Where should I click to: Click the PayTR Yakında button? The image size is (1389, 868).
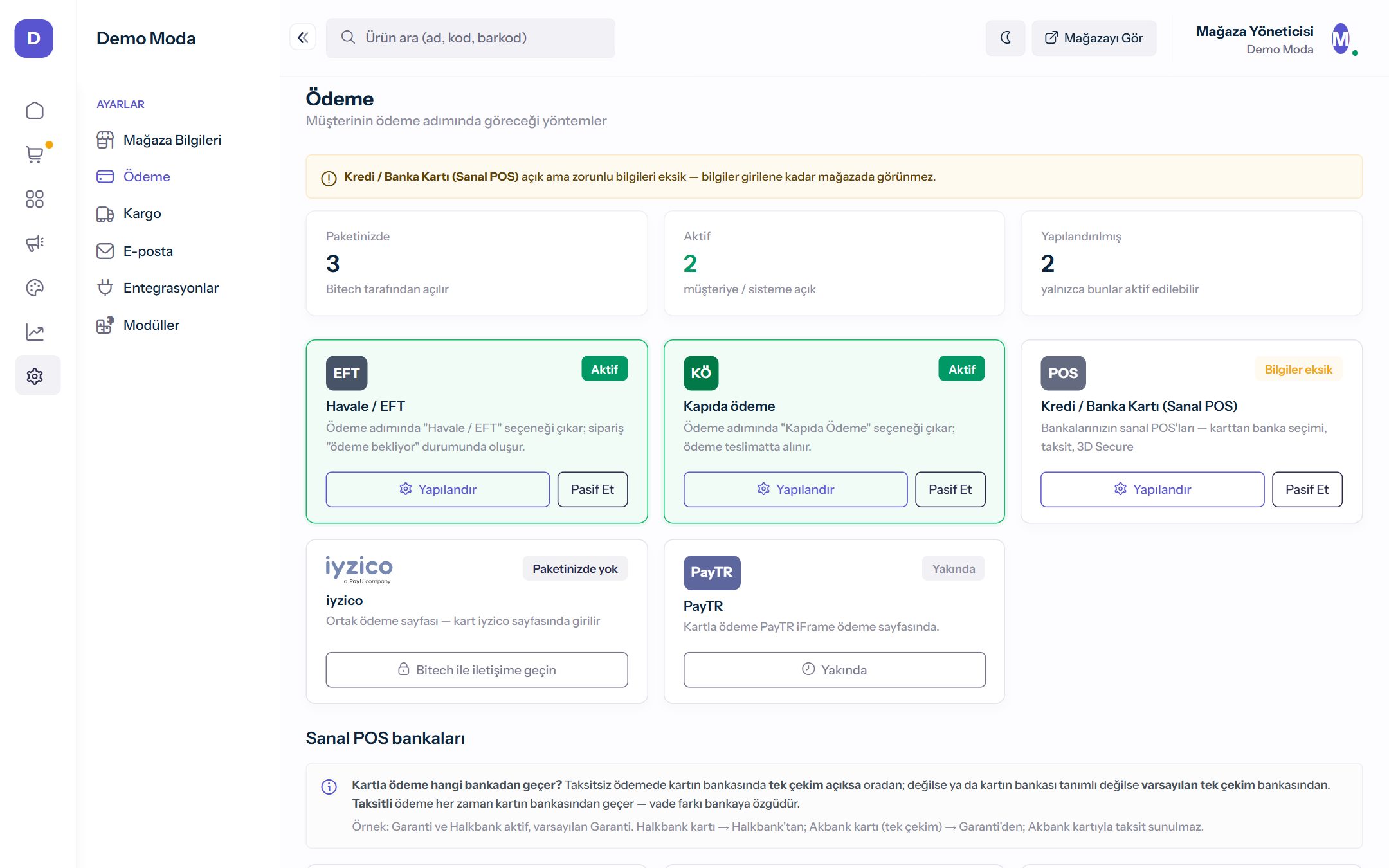(834, 670)
